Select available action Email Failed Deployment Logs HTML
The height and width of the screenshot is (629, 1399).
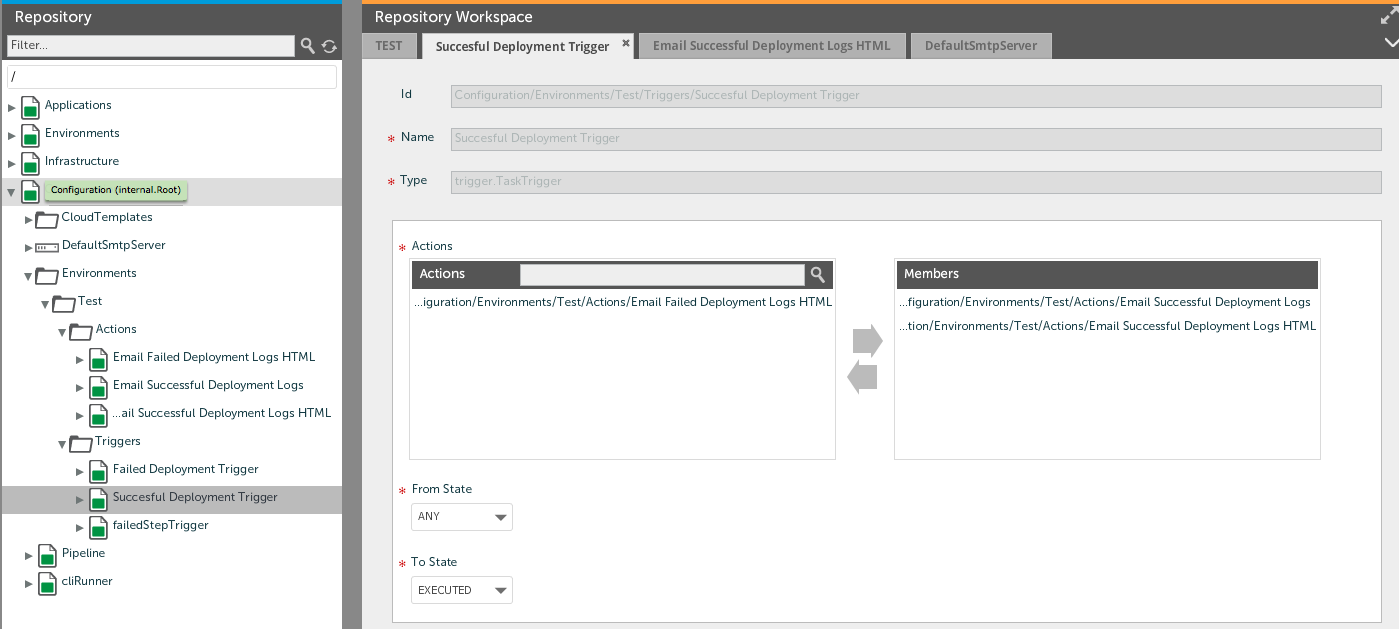click(622, 302)
